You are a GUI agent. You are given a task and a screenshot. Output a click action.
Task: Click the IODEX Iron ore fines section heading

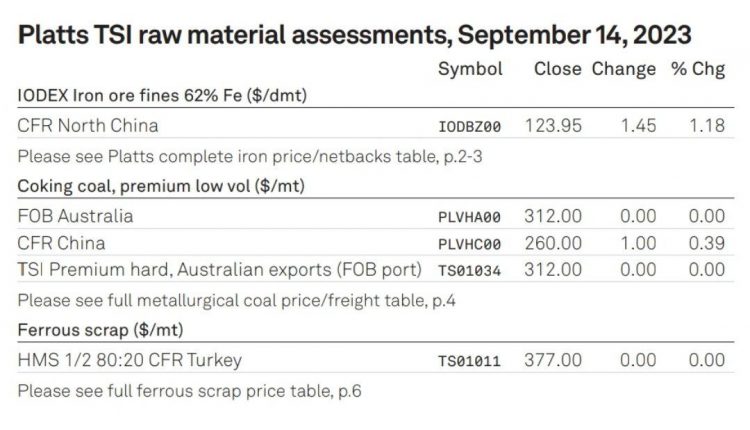pyautogui.click(x=162, y=95)
